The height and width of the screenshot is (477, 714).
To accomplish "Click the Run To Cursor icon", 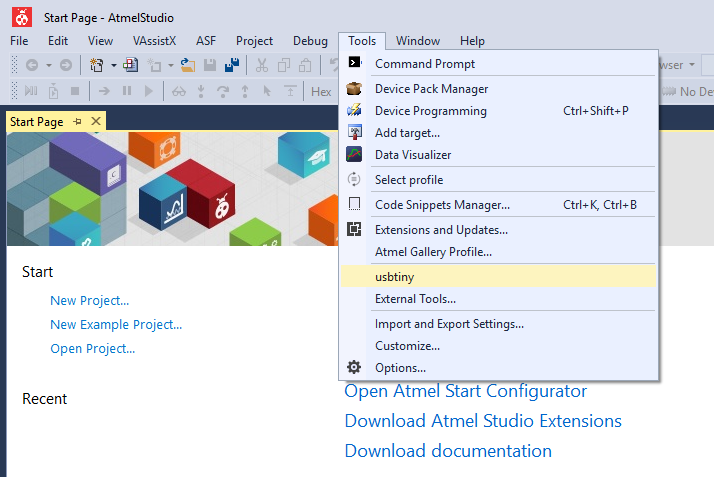I will coord(267,91).
